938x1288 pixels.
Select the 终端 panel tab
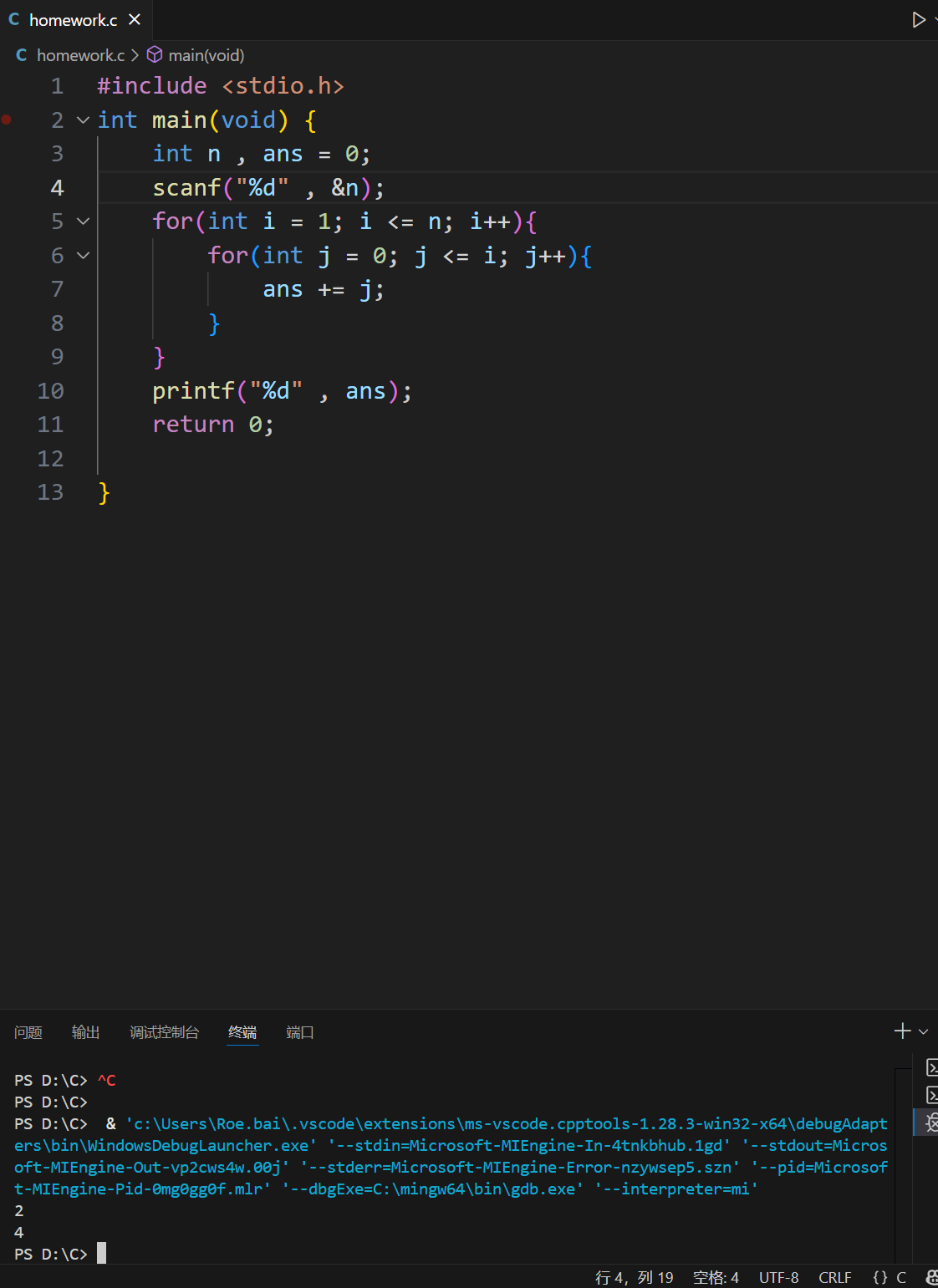[x=243, y=1032]
